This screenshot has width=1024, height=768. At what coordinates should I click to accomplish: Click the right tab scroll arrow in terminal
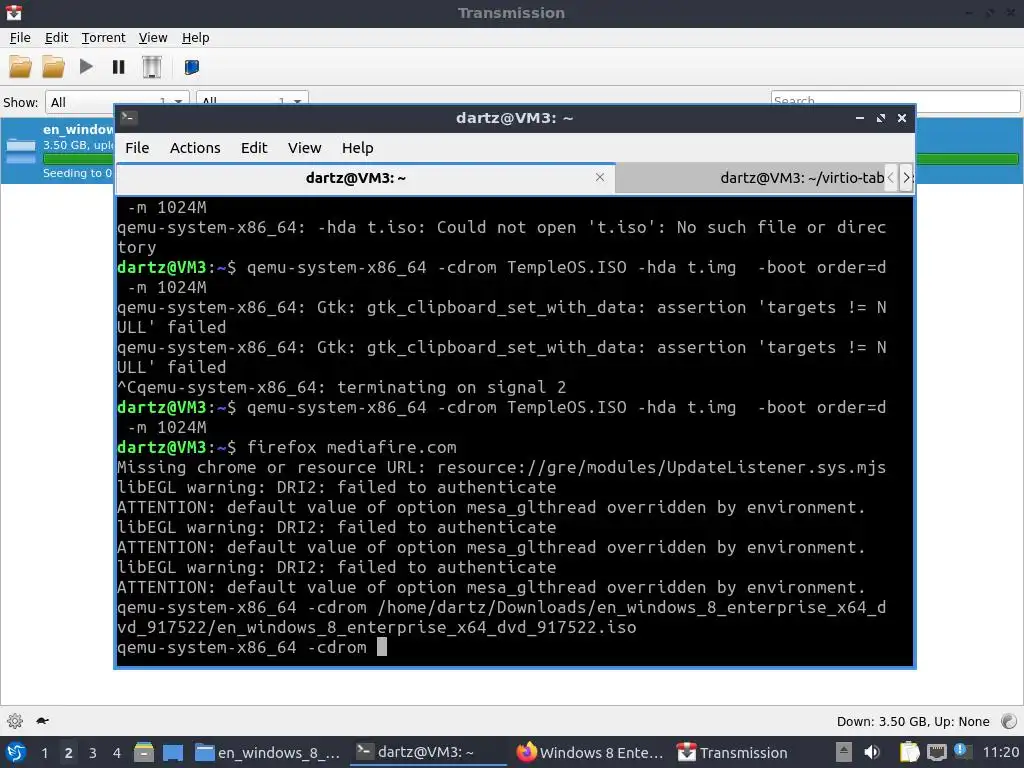point(905,178)
